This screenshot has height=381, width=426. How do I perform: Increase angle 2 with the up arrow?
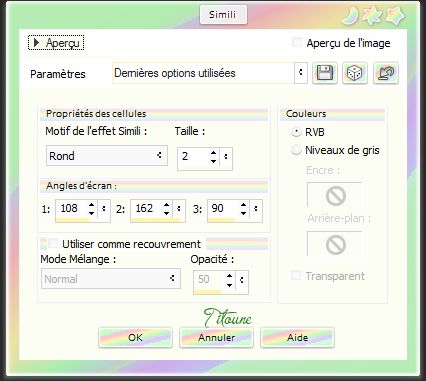tap(167, 205)
